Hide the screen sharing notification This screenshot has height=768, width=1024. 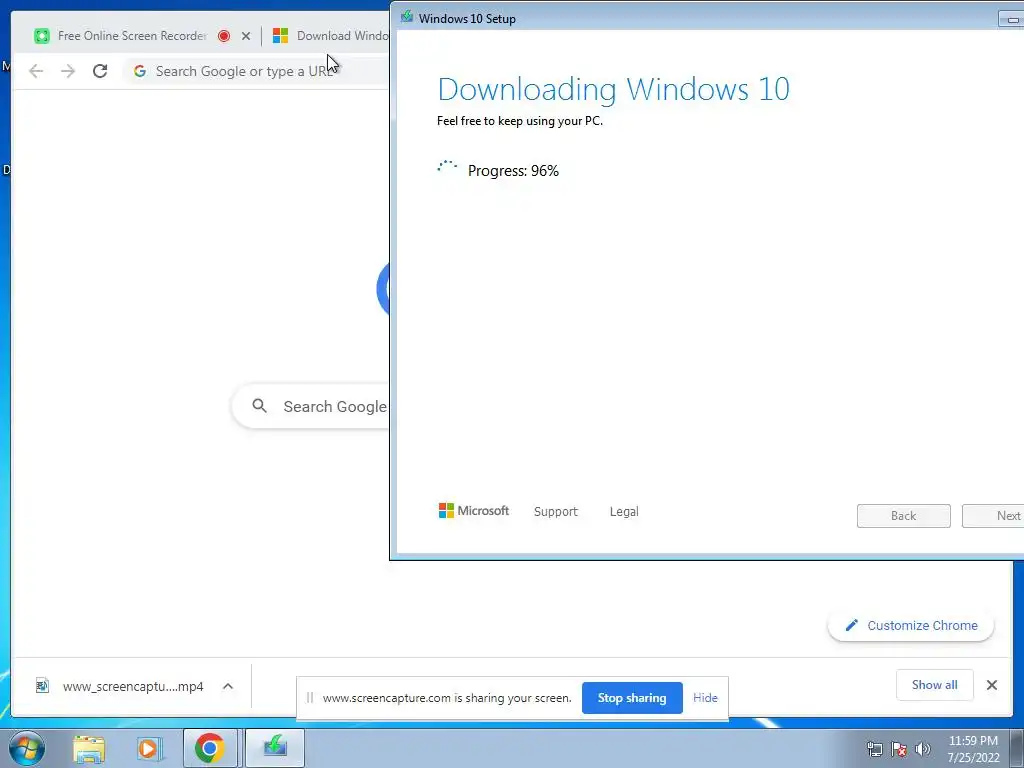click(x=705, y=698)
